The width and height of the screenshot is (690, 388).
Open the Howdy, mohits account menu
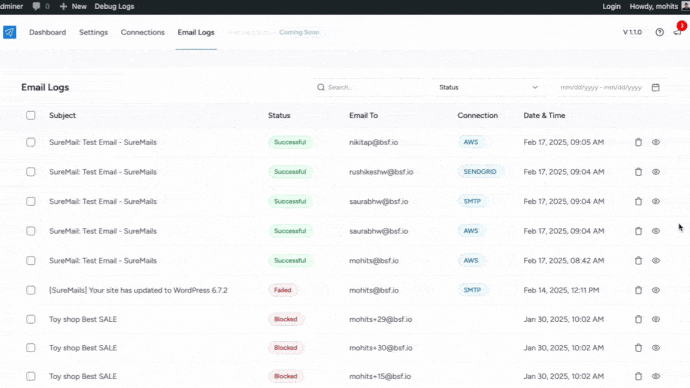click(x=659, y=6)
